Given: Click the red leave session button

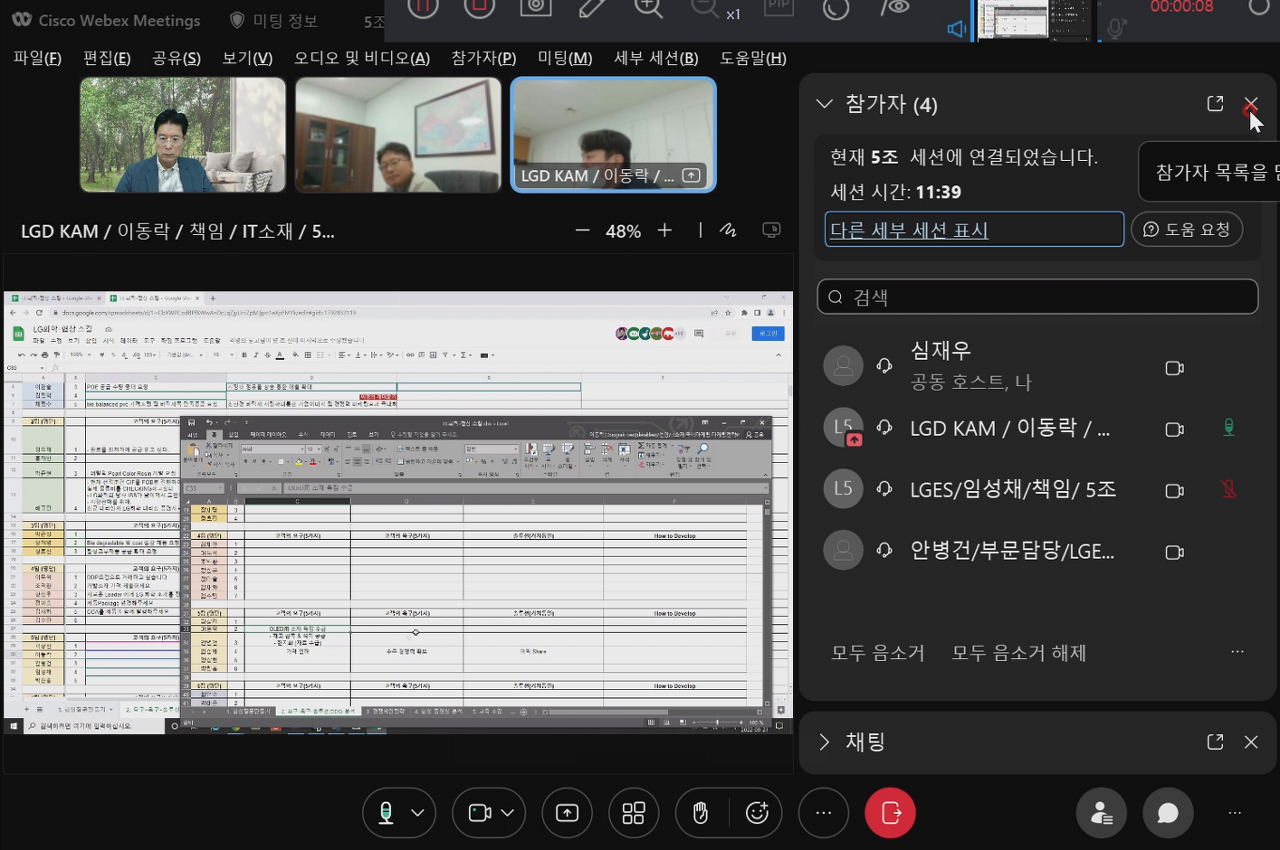Looking at the screenshot, I should tap(890, 813).
